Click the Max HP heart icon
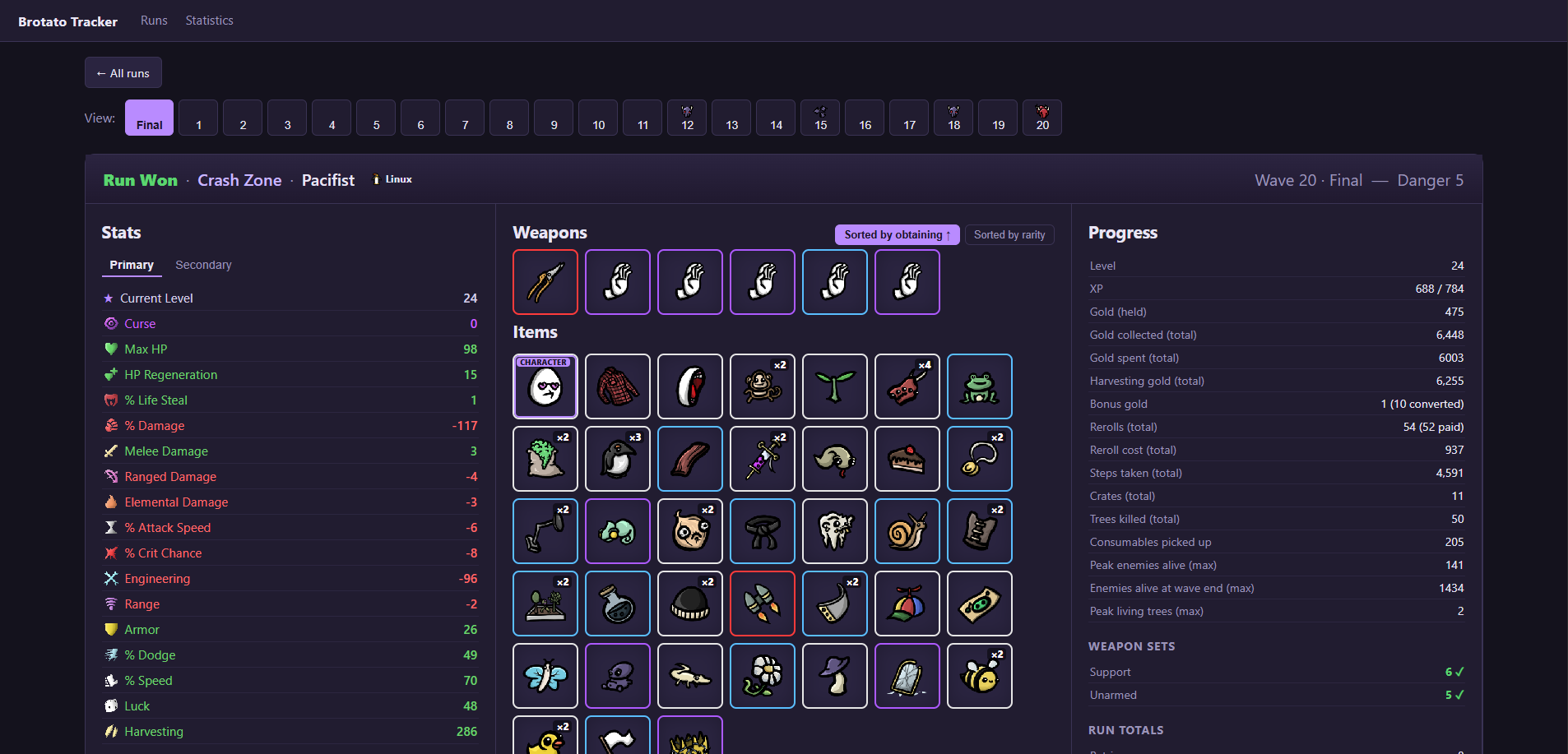The image size is (1568, 754). 111,349
